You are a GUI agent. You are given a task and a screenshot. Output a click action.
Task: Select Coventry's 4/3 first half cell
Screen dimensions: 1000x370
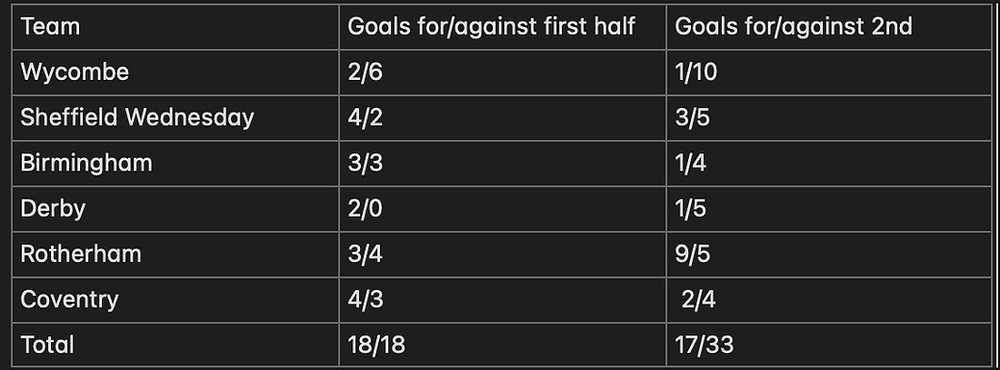click(x=503, y=300)
